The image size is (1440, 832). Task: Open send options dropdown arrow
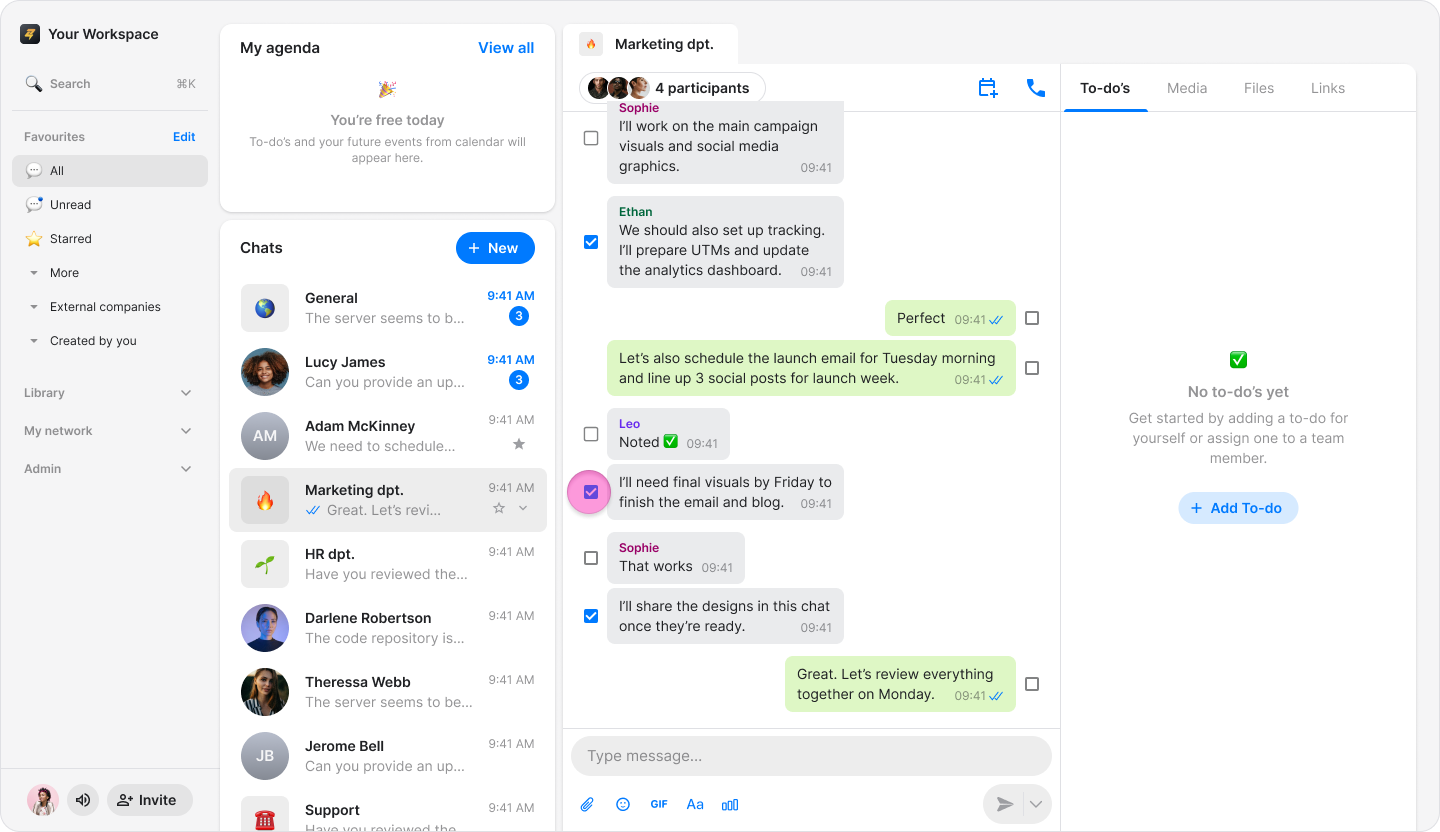[x=1036, y=804]
